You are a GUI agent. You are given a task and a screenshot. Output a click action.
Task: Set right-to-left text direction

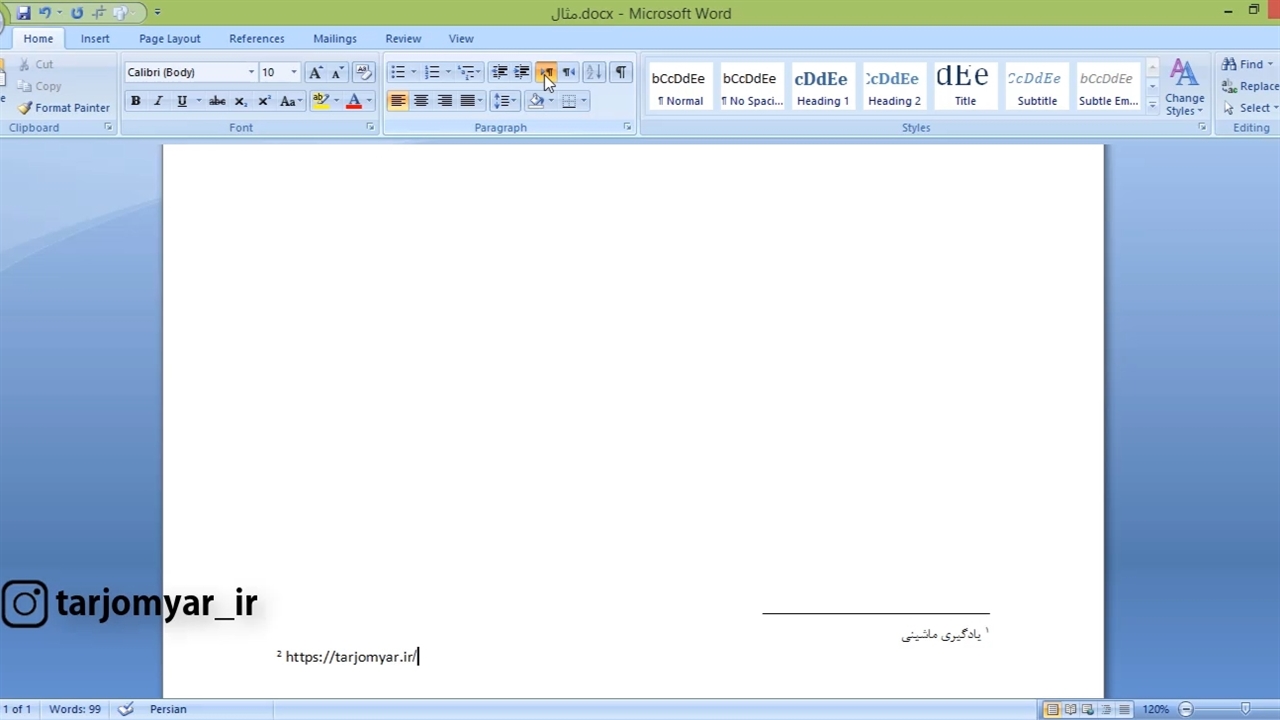pyautogui.click(x=569, y=72)
